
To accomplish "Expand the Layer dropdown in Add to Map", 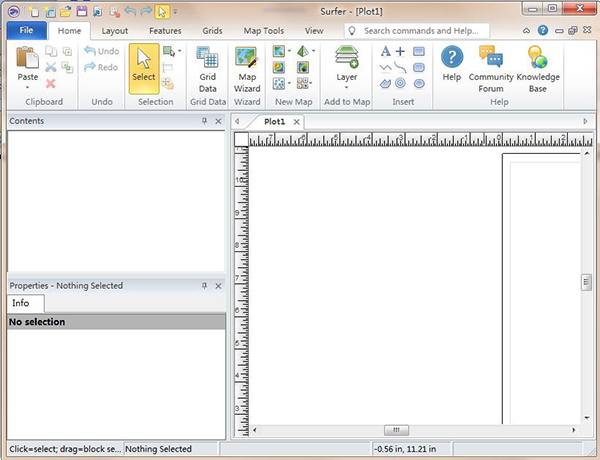I will [347, 87].
